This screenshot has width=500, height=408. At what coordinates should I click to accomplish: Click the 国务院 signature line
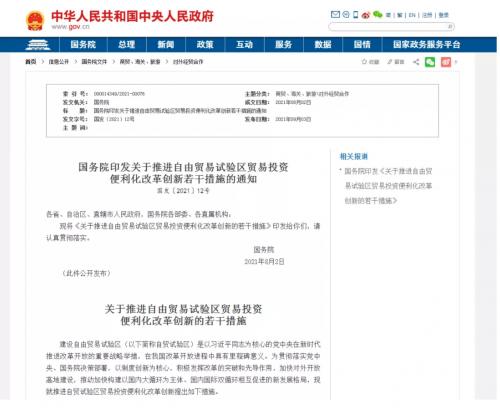pos(264,249)
